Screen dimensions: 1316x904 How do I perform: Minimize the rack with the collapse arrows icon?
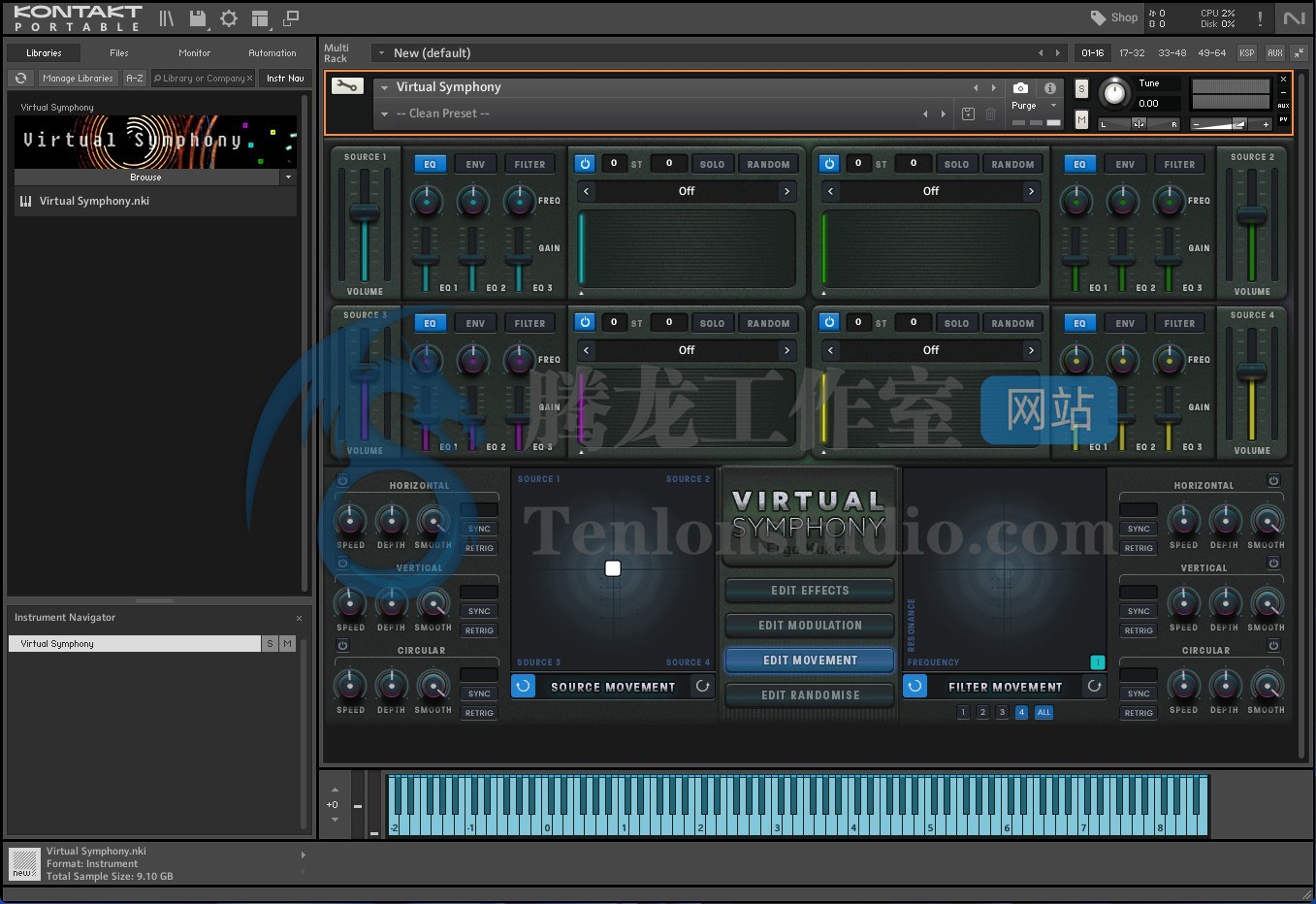coord(1299,53)
